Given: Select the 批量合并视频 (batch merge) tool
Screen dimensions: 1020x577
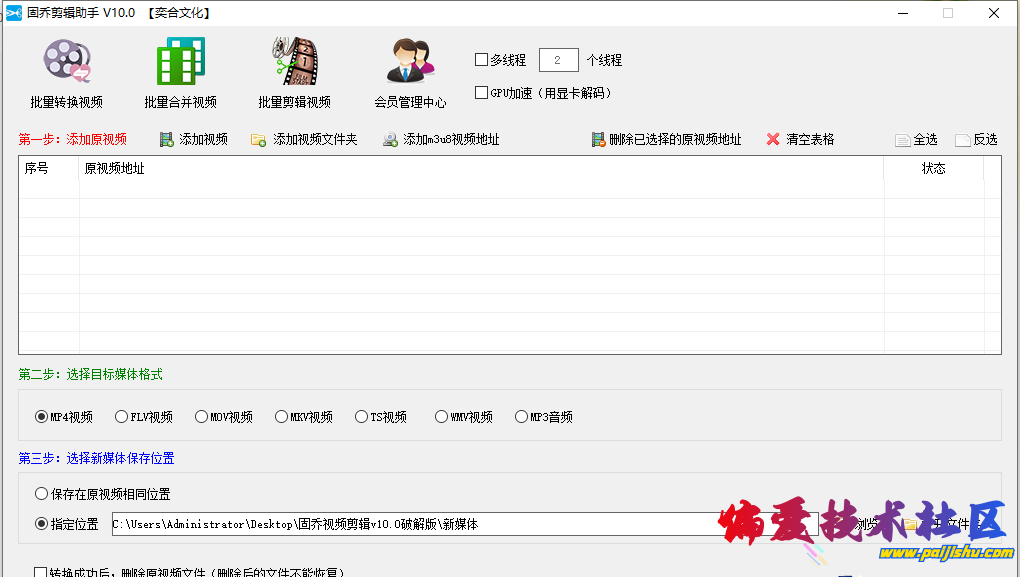Looking at the screenshot, I should [180, 70].
